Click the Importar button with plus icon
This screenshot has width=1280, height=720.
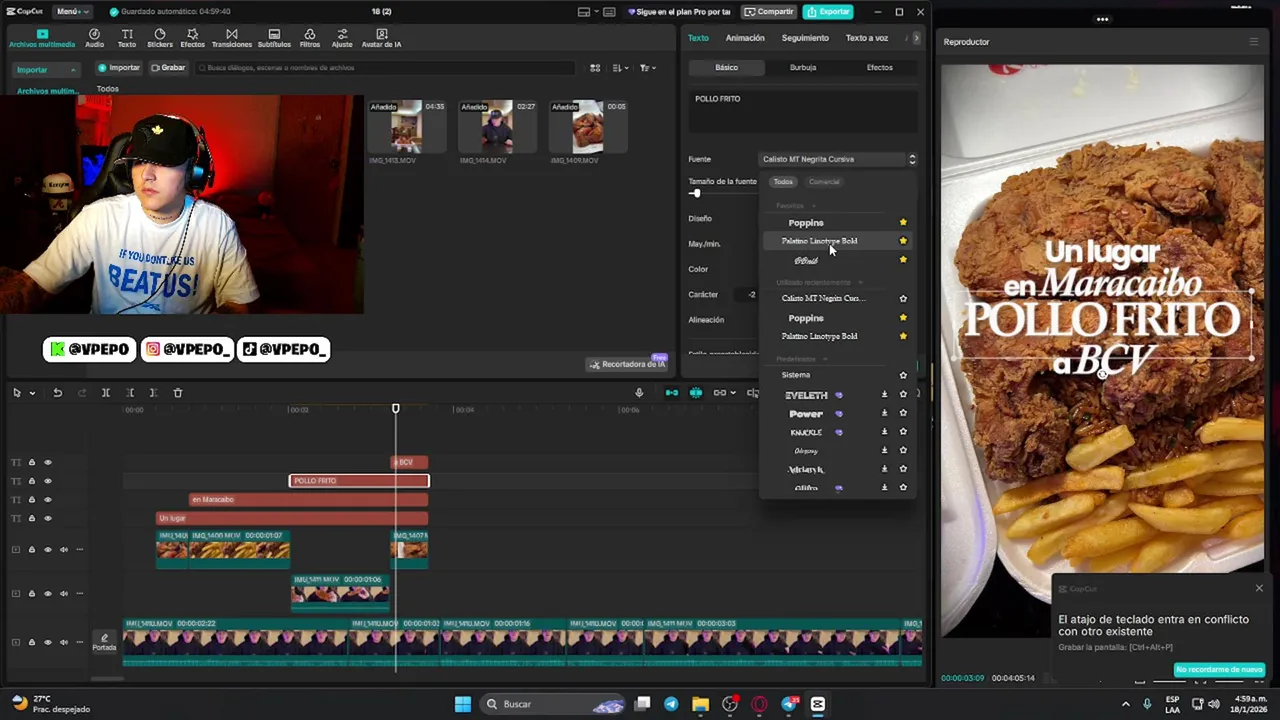point(119,68)
